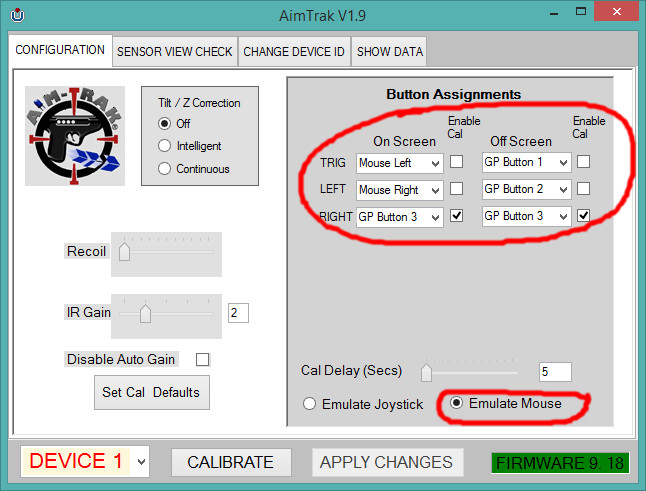646x491 pixels.
Task: Choose the Emulate Joystick option
Action: [x=309, y=404]
